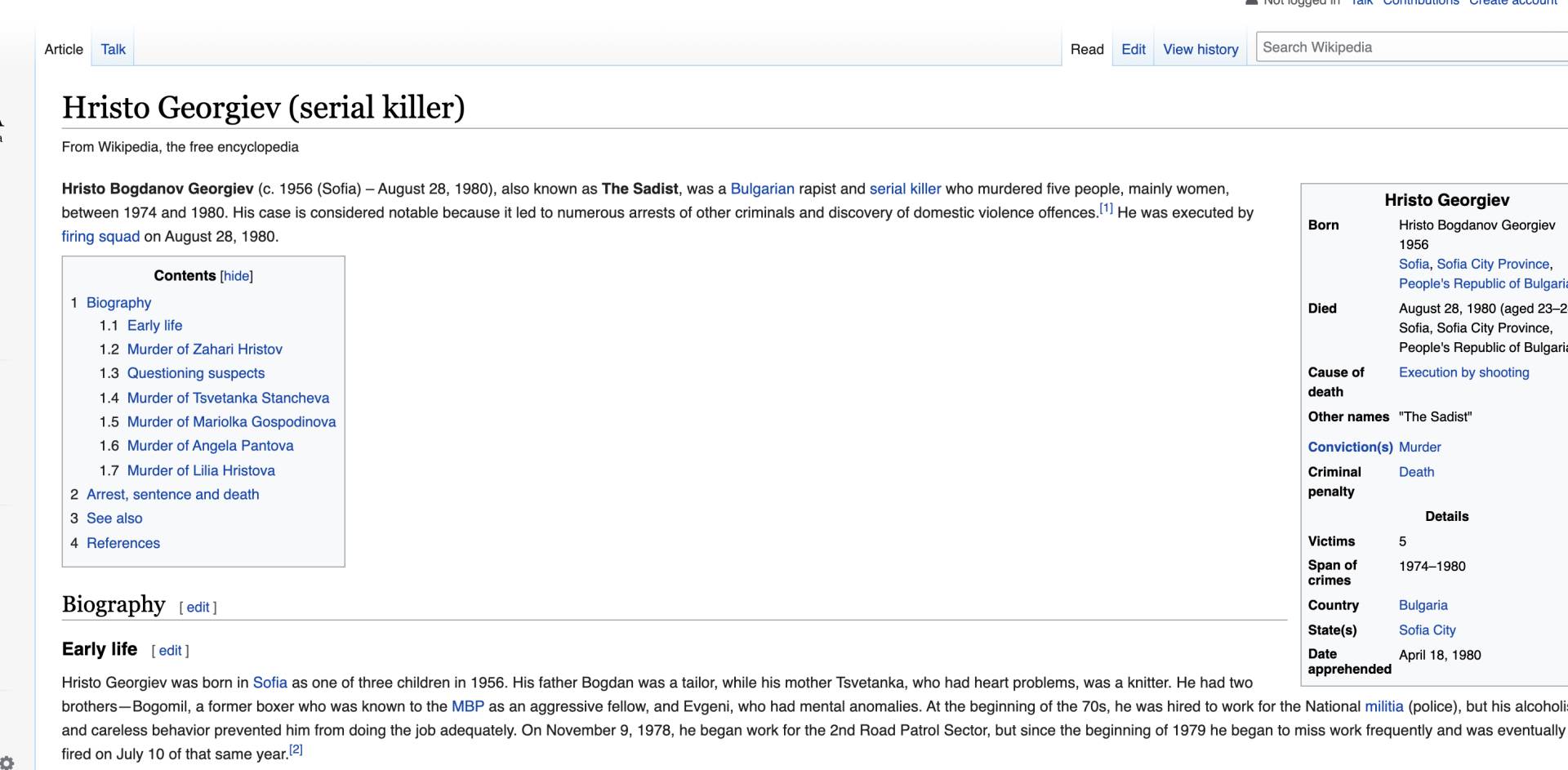Select the Edit tab
Image resolution: width=1568 pixels, height=770 pixels.
pos(1133,49)
